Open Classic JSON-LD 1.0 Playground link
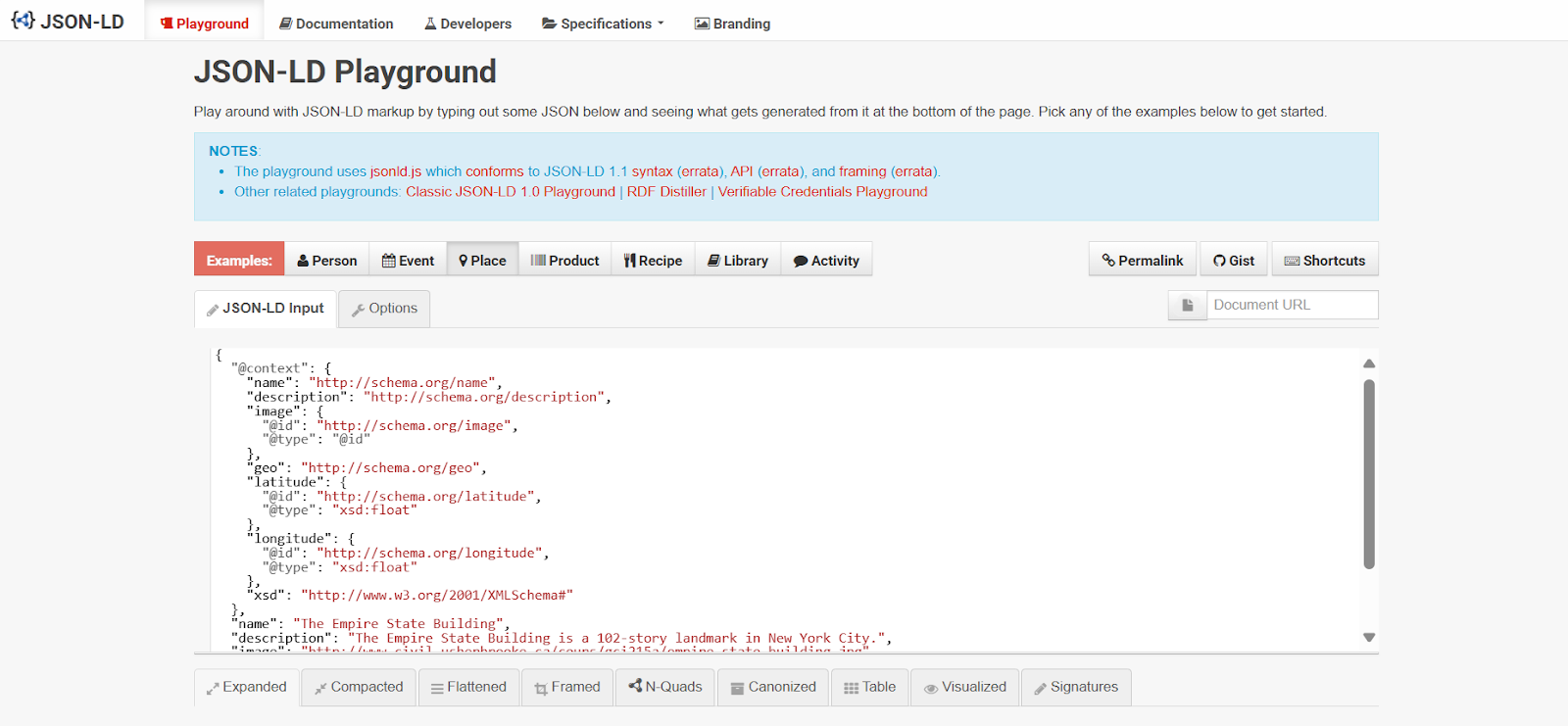This screenshot has height=726, width=1568. click(511, 192)
